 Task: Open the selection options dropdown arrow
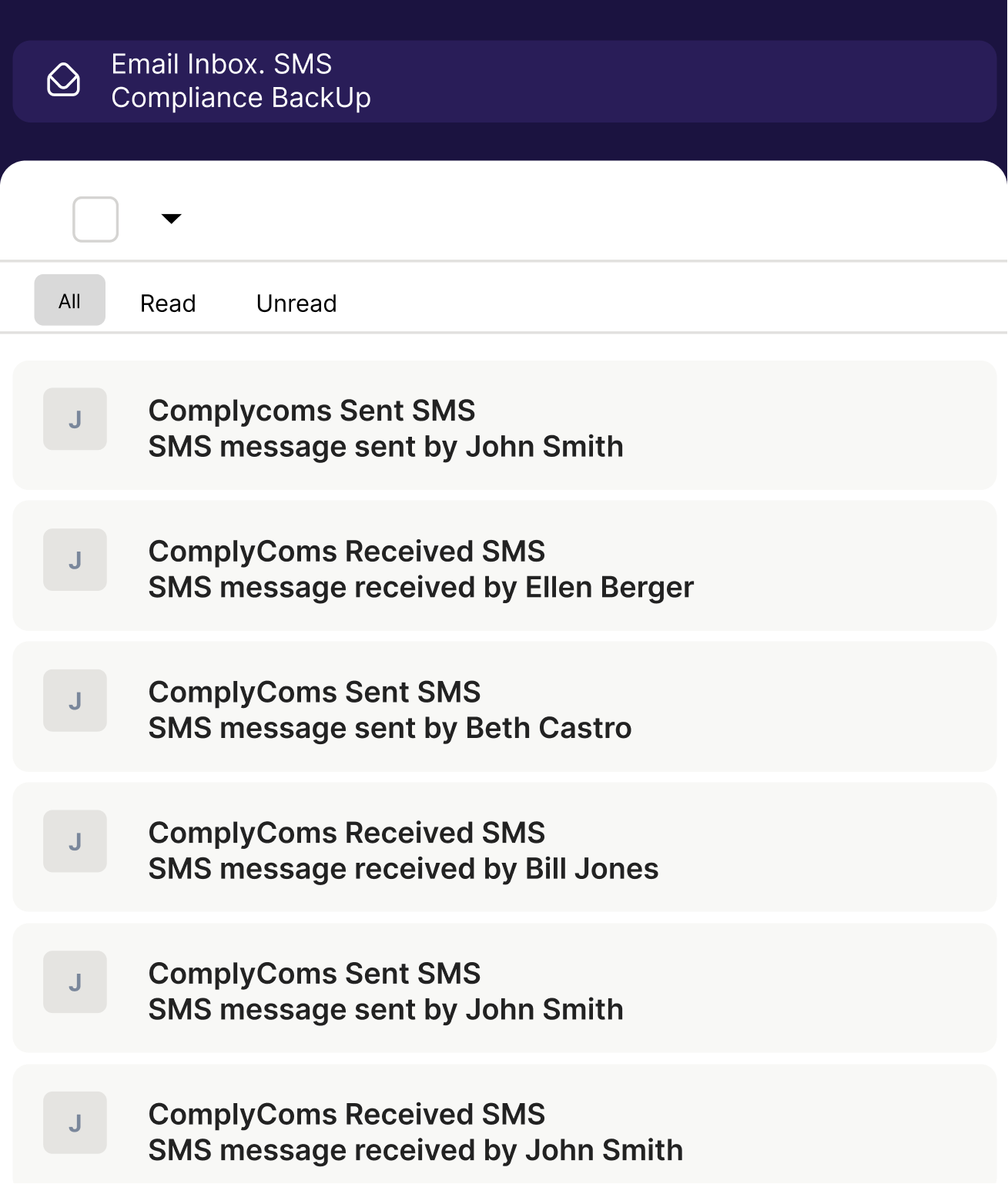171,220
